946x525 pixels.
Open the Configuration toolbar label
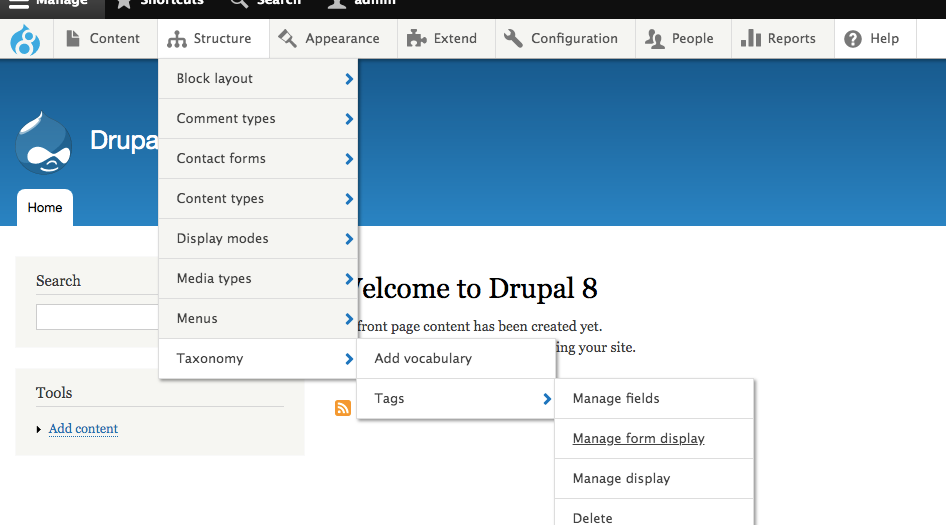[x=574, y=39]
